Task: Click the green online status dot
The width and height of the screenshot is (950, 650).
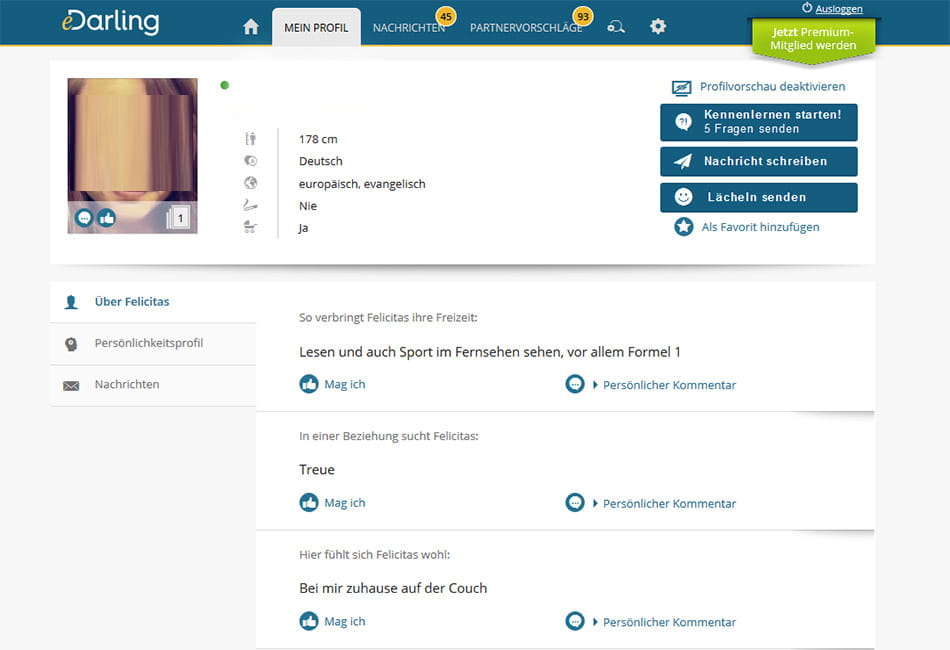Action: click(x=225, y=85)
